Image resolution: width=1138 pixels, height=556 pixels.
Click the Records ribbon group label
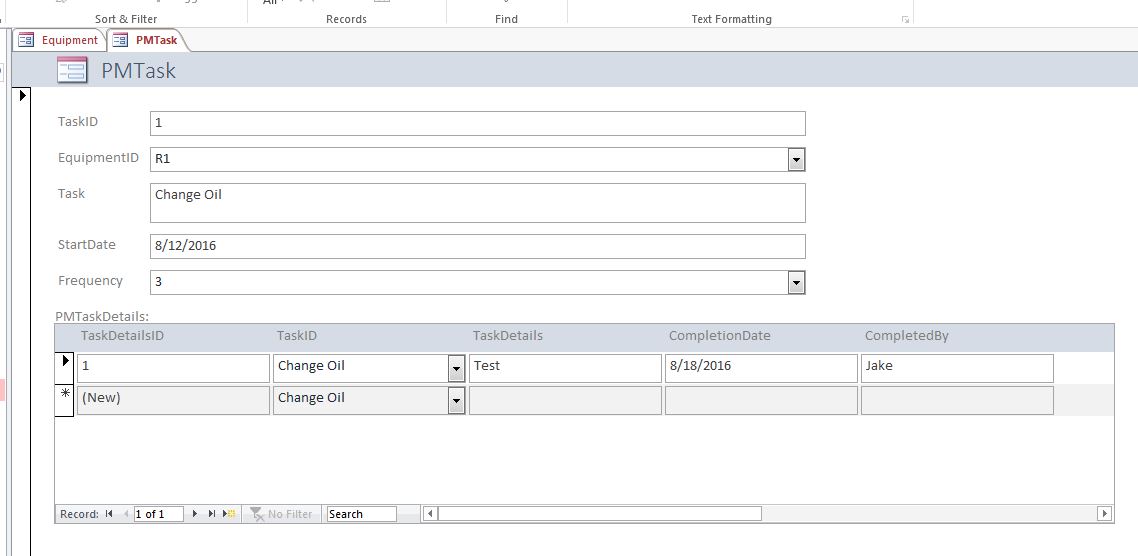point(346,19)
